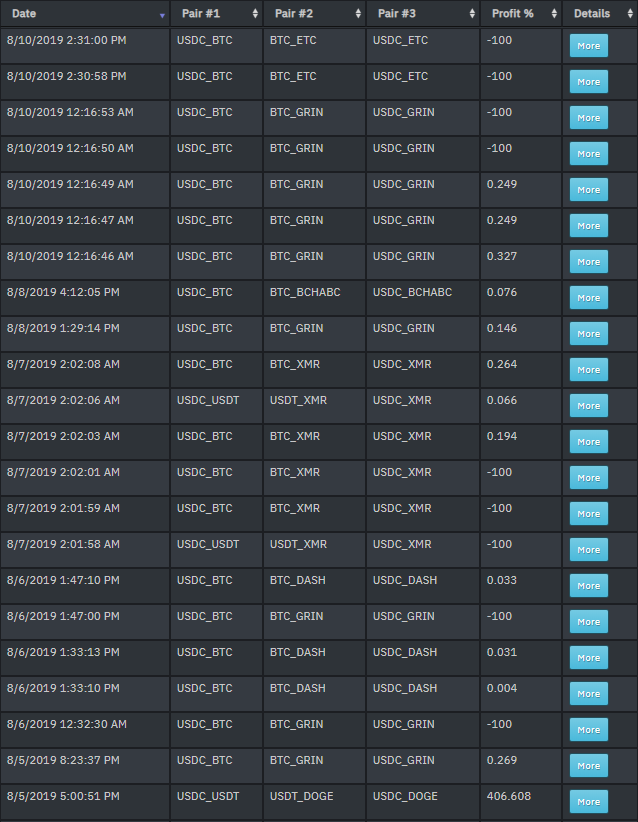Open More for 8/5/2019 8:23:37 PM trade

[x=589, y=765]
